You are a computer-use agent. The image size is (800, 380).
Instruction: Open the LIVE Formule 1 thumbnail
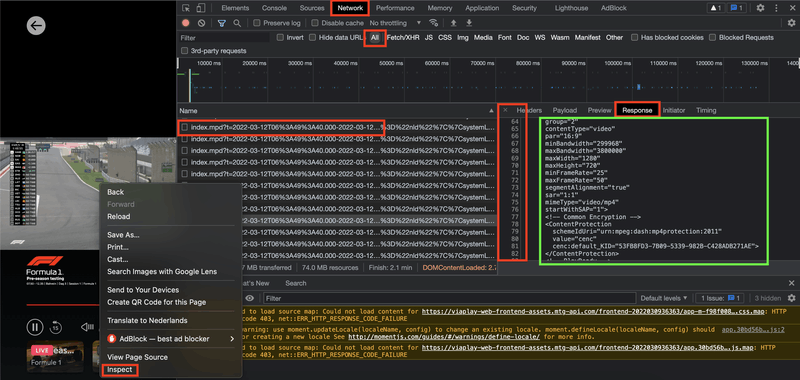point(55,356)
